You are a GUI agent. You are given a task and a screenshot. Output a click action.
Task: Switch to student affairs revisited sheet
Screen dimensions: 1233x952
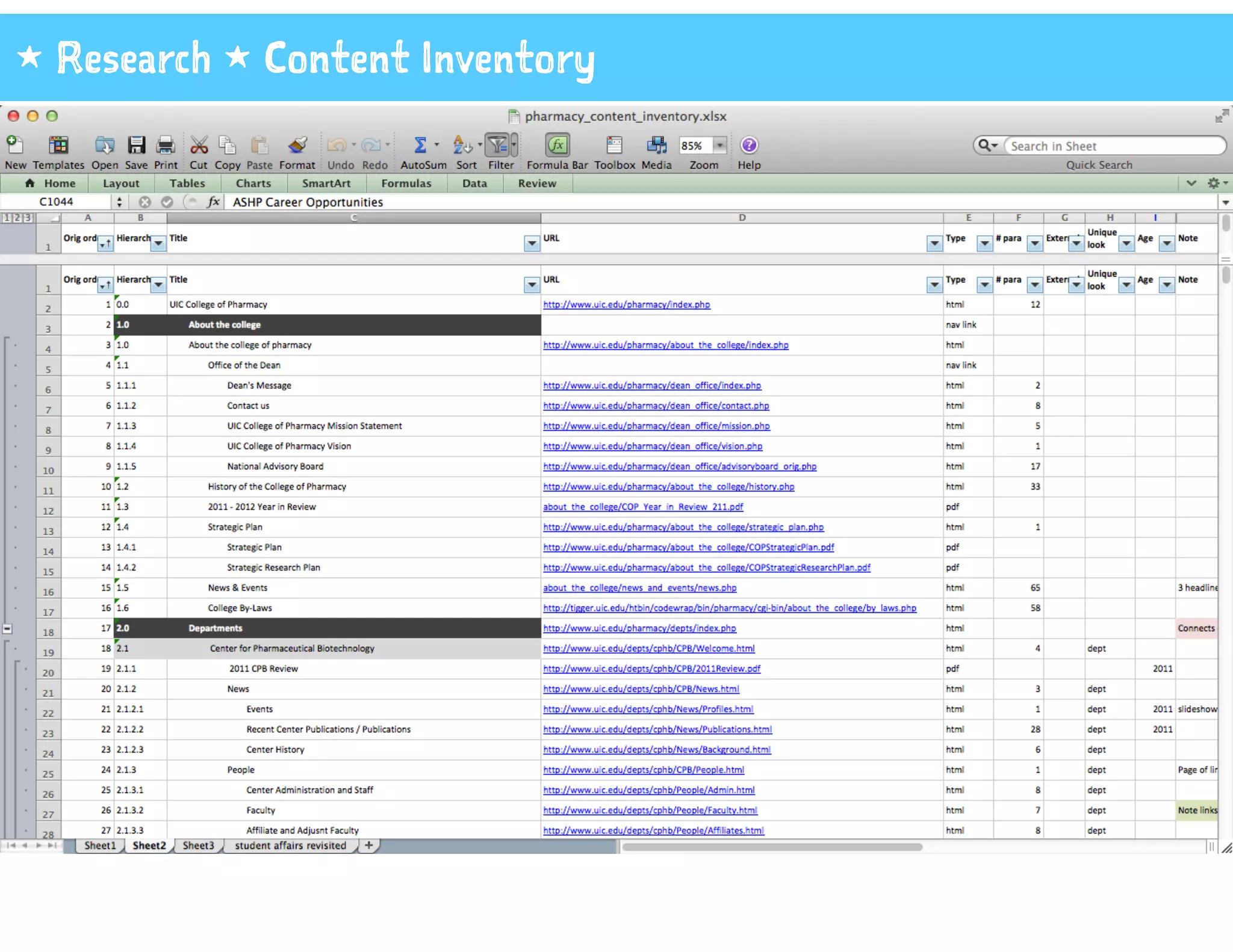(x=291, y=845)
